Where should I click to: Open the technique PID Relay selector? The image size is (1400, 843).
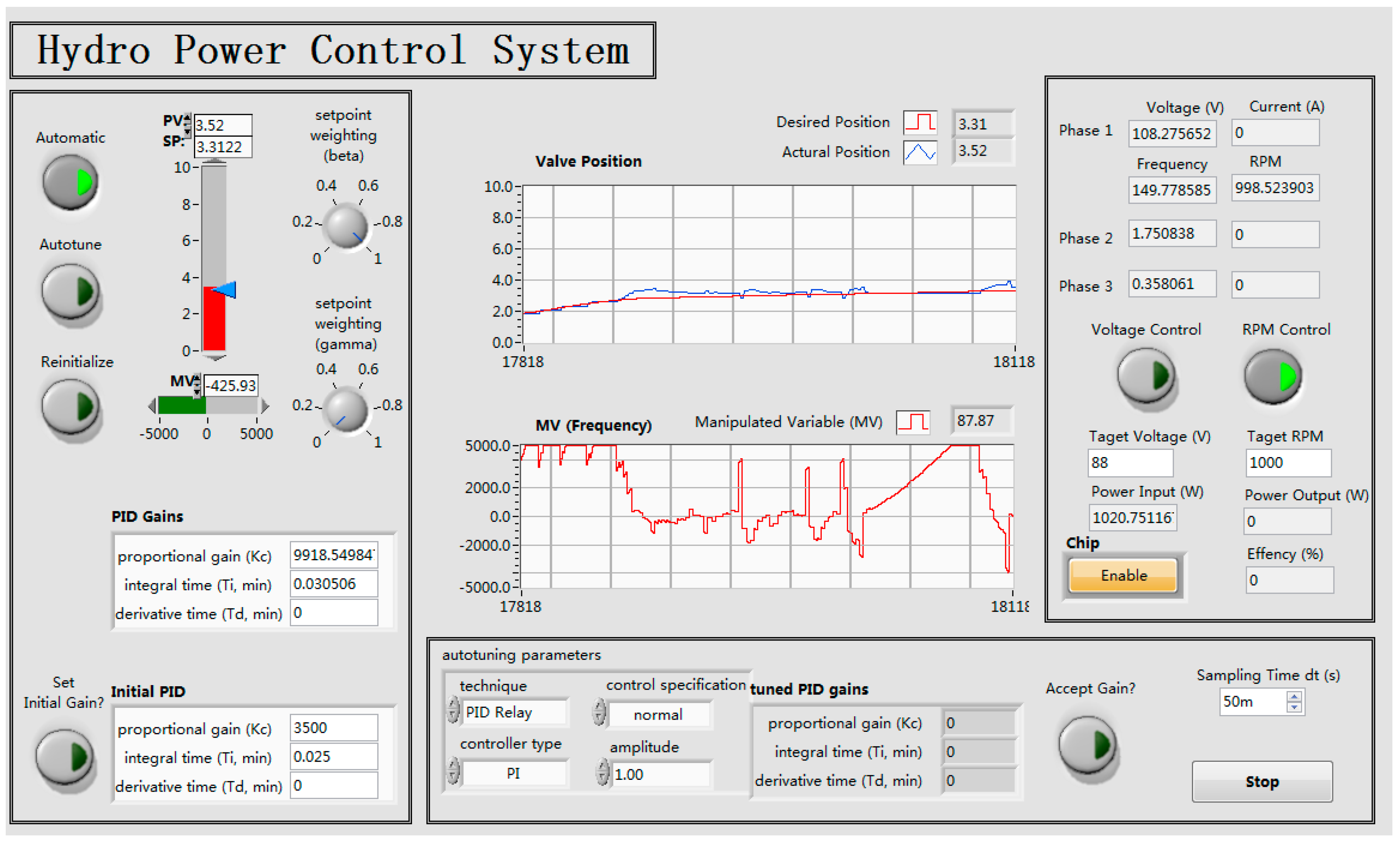pos(514,712)
